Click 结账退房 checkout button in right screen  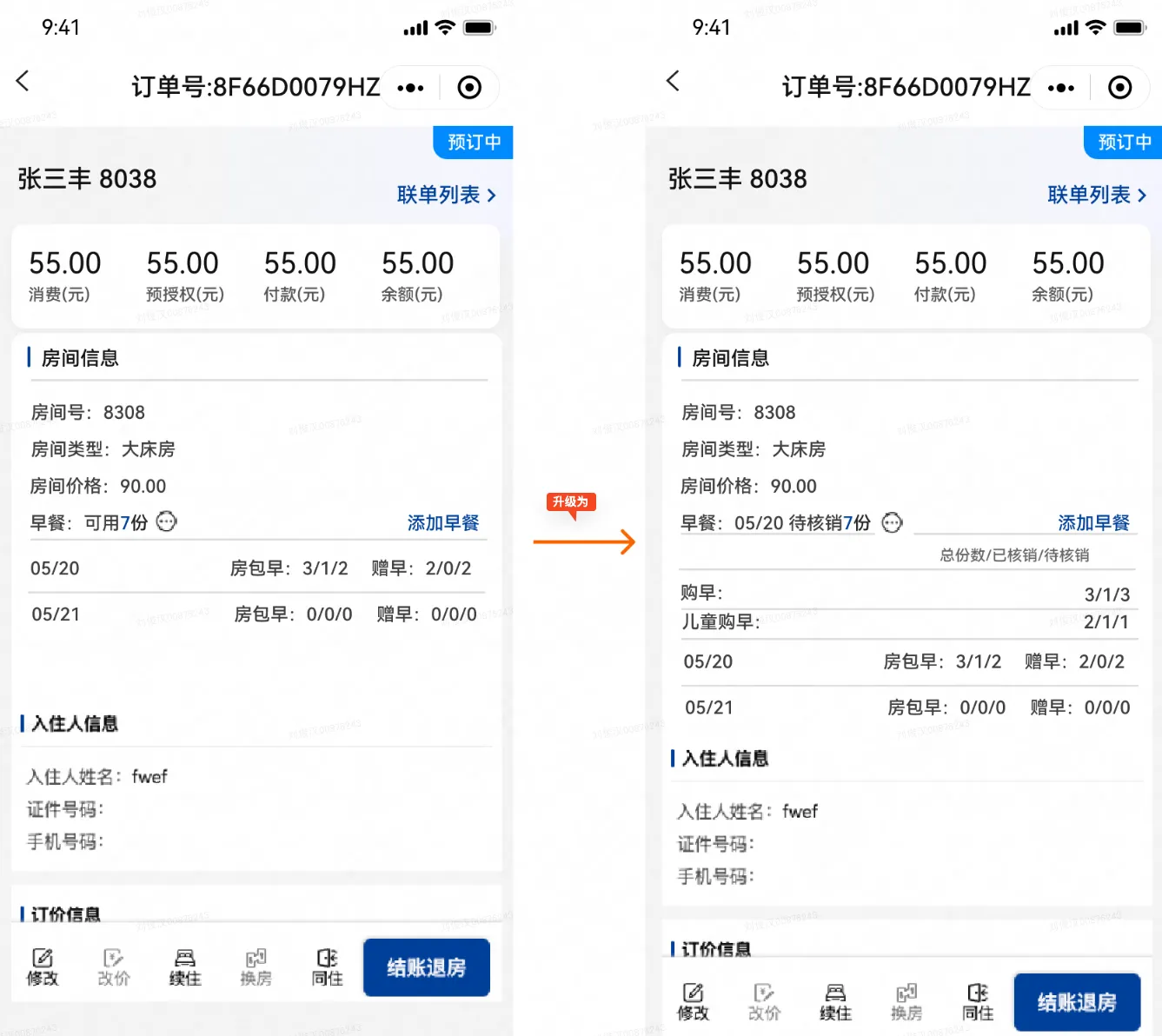(1077, 1002)
